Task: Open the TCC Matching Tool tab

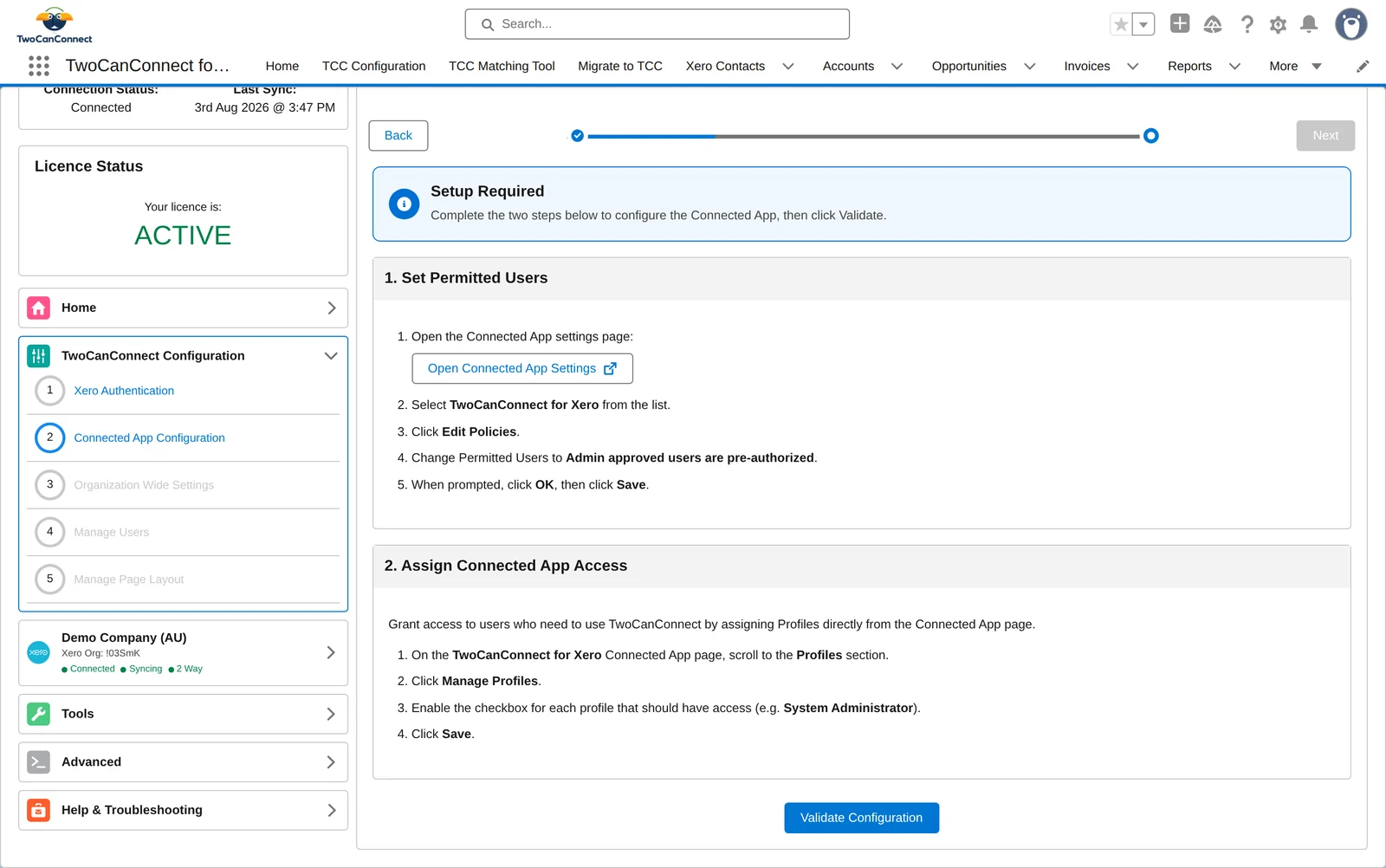Action: point(502,66)
